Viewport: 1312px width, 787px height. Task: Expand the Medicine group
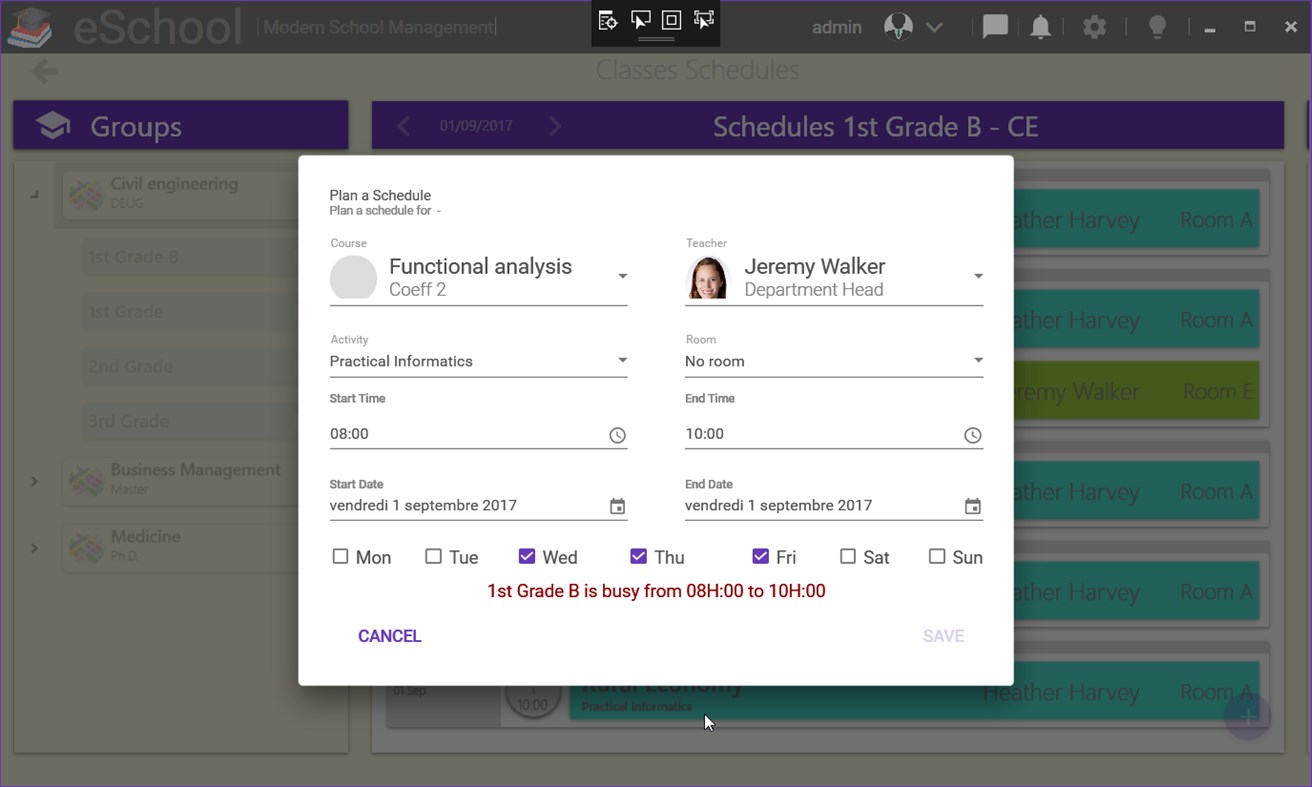point(34,546)
